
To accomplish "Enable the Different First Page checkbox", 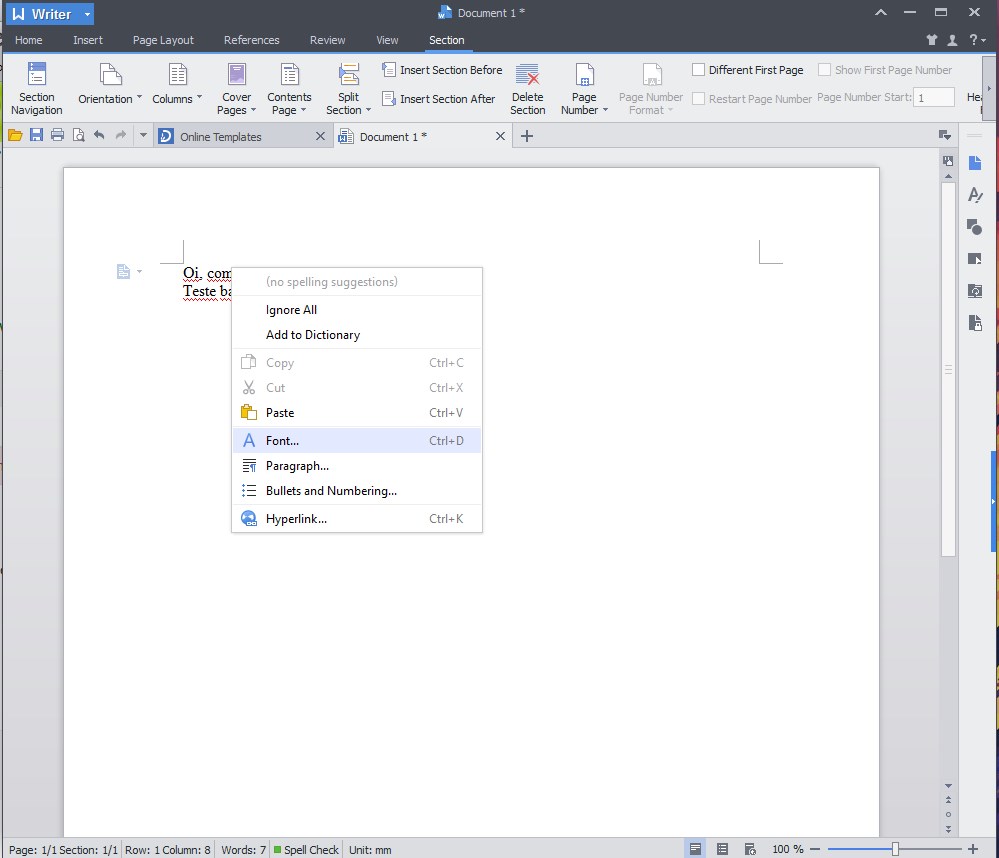I will 698,69.
